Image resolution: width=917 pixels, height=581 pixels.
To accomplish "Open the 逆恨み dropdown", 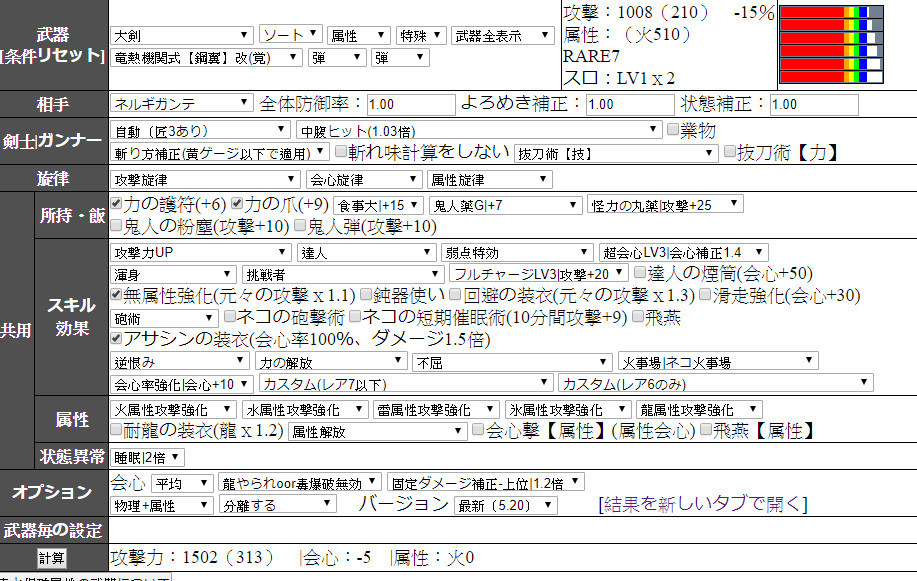I will (180, 362).
